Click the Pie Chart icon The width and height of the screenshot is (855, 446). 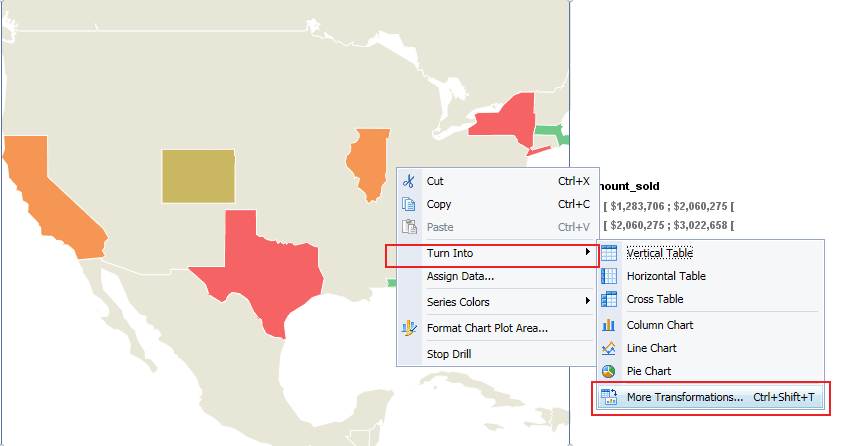(609, 371)
